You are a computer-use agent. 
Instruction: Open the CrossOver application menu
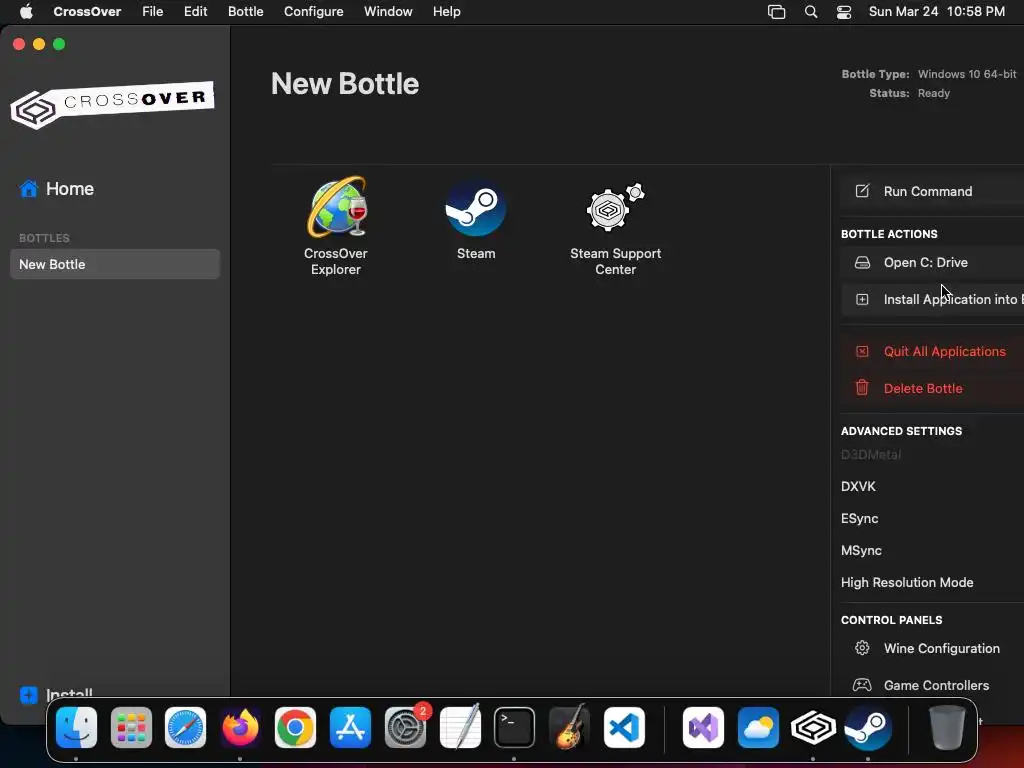click(x=87, y=12)
